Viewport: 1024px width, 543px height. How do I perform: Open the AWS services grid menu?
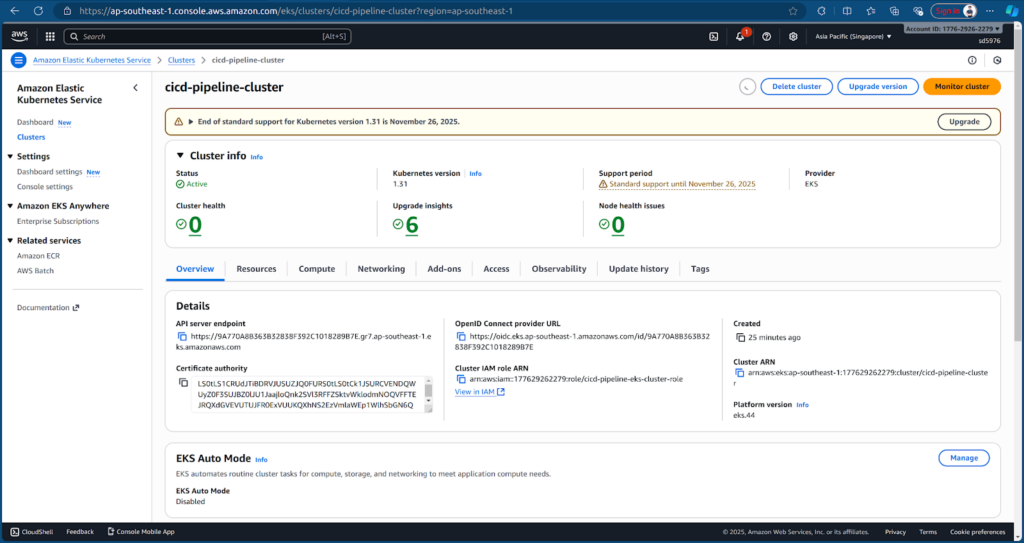tap(50, 36)
